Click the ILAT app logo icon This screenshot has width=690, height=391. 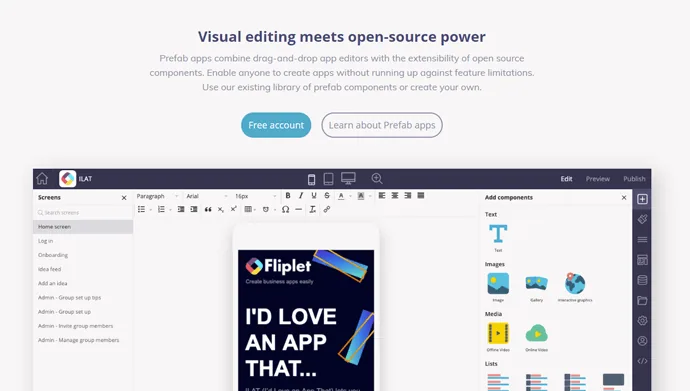67,179
